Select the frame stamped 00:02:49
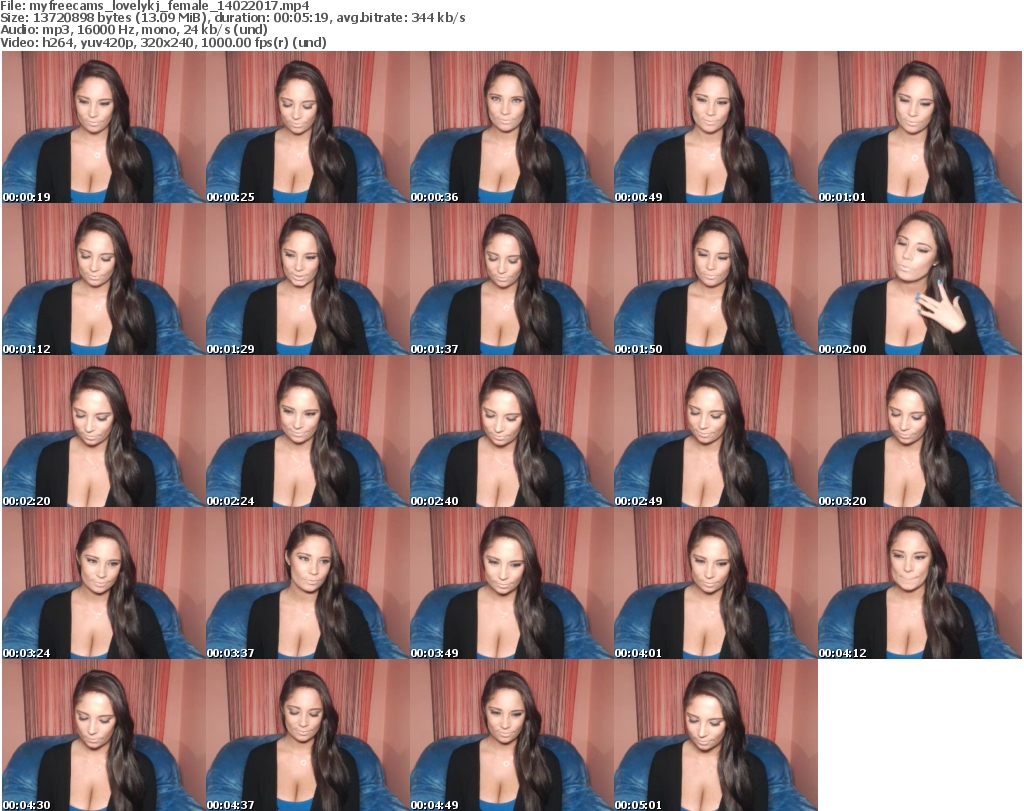This screenshot has width=1024, height=811. tap(715, 431)
